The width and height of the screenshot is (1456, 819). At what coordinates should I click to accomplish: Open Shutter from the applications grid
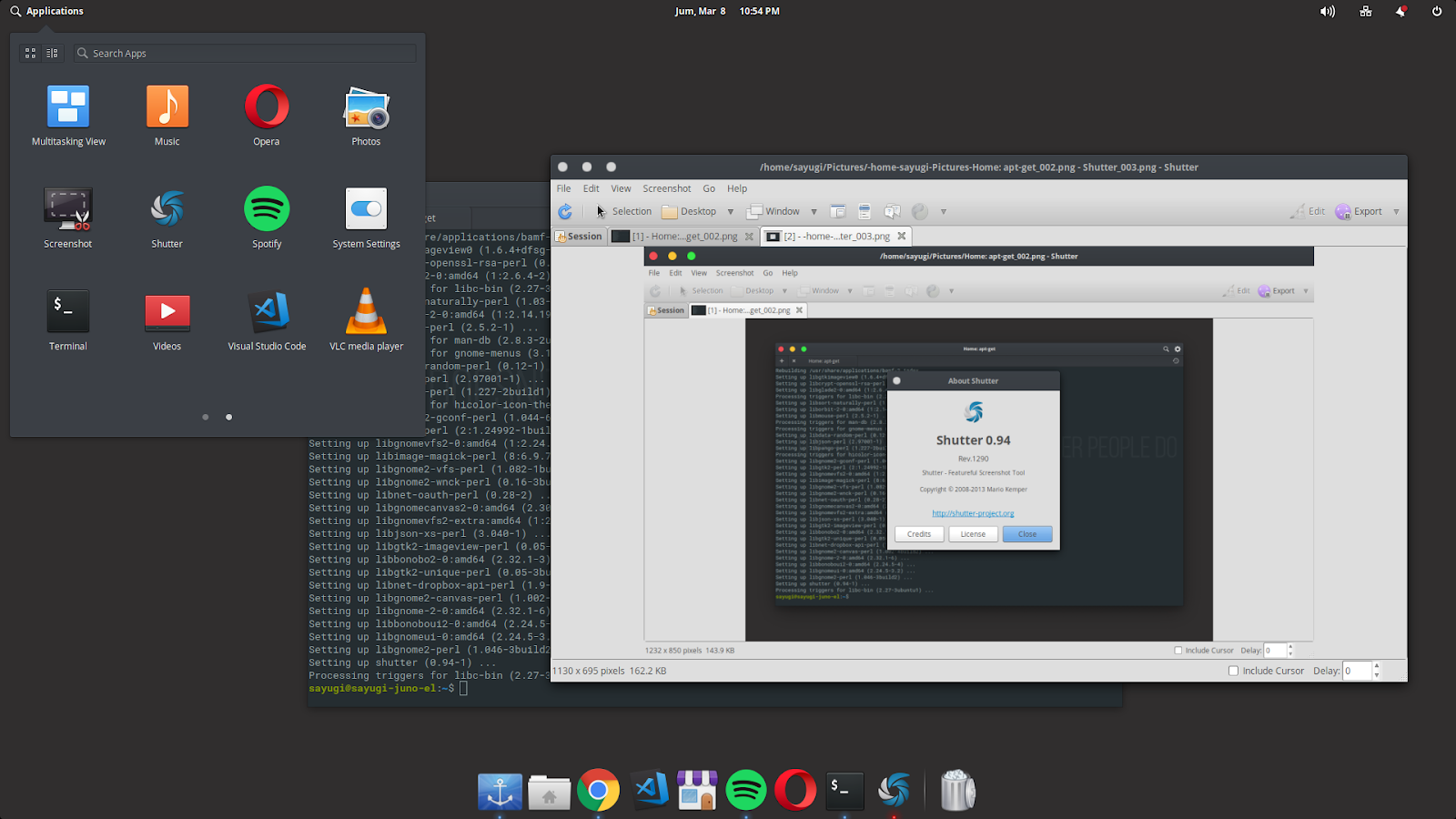[167, 218]
